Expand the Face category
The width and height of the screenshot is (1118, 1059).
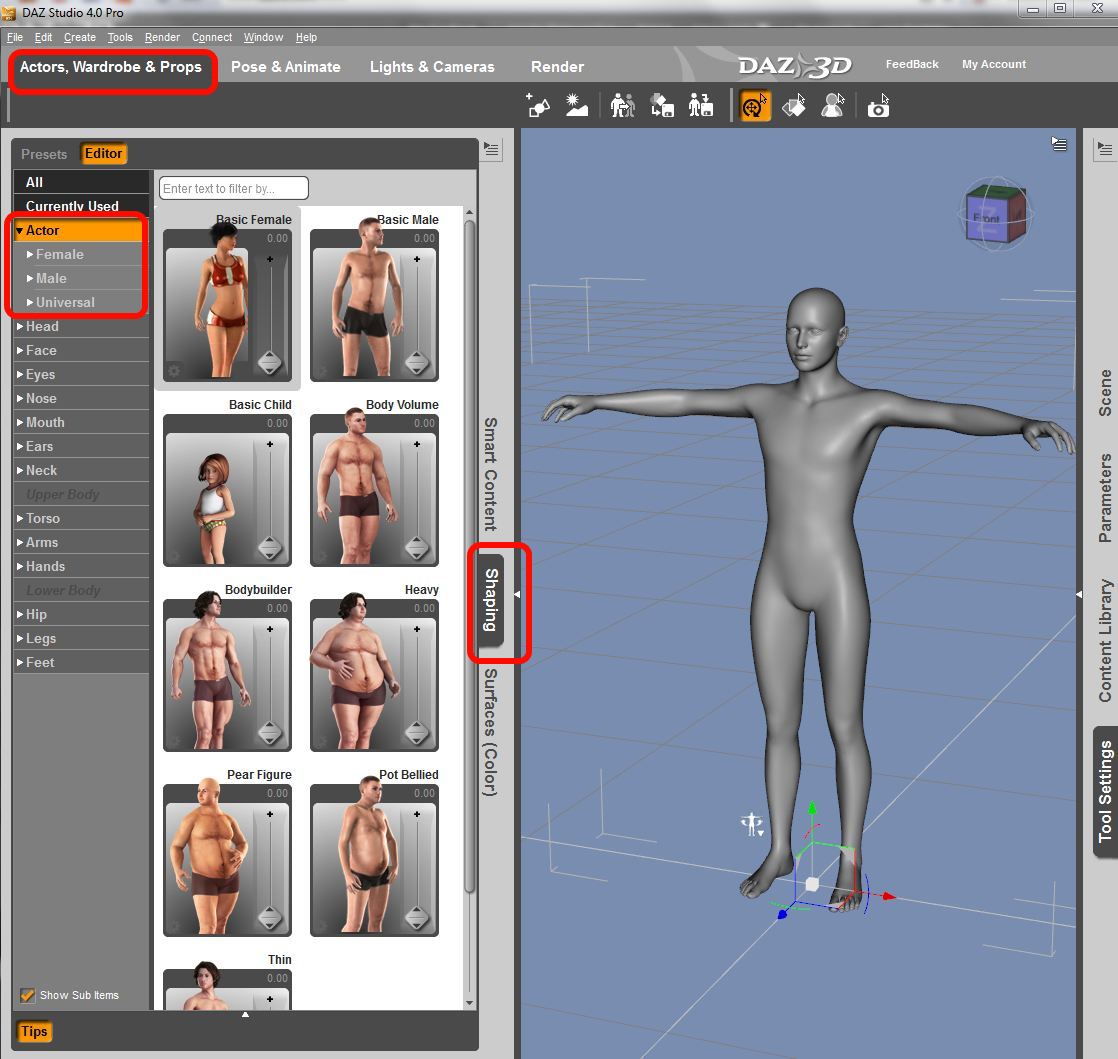[x=20, y=350]
